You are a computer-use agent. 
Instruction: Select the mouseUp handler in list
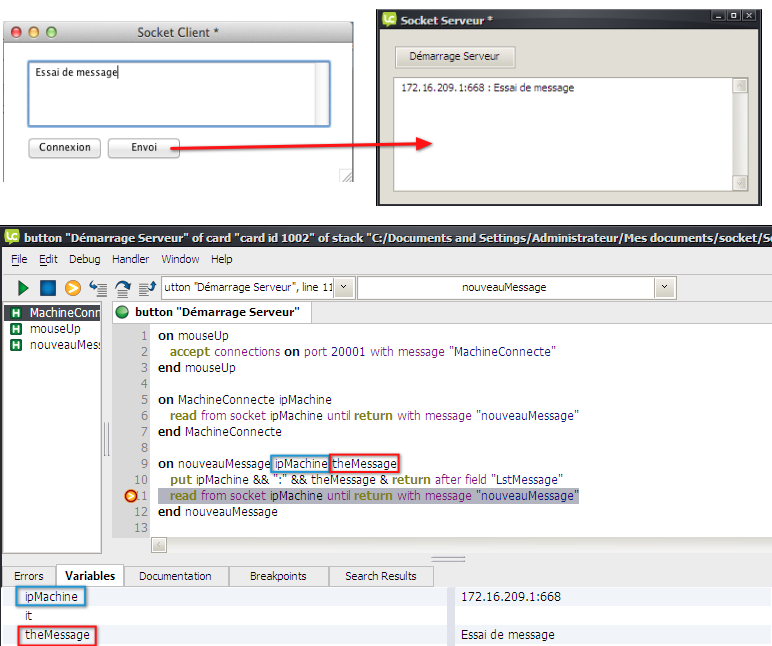[55, 329]
